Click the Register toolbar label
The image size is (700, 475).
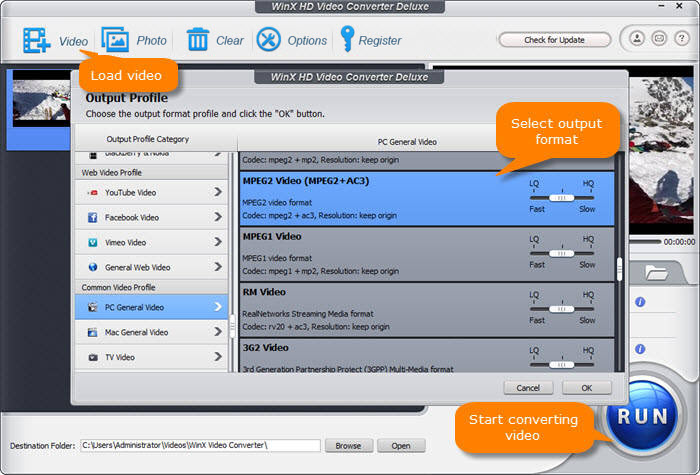click(380, 41)
